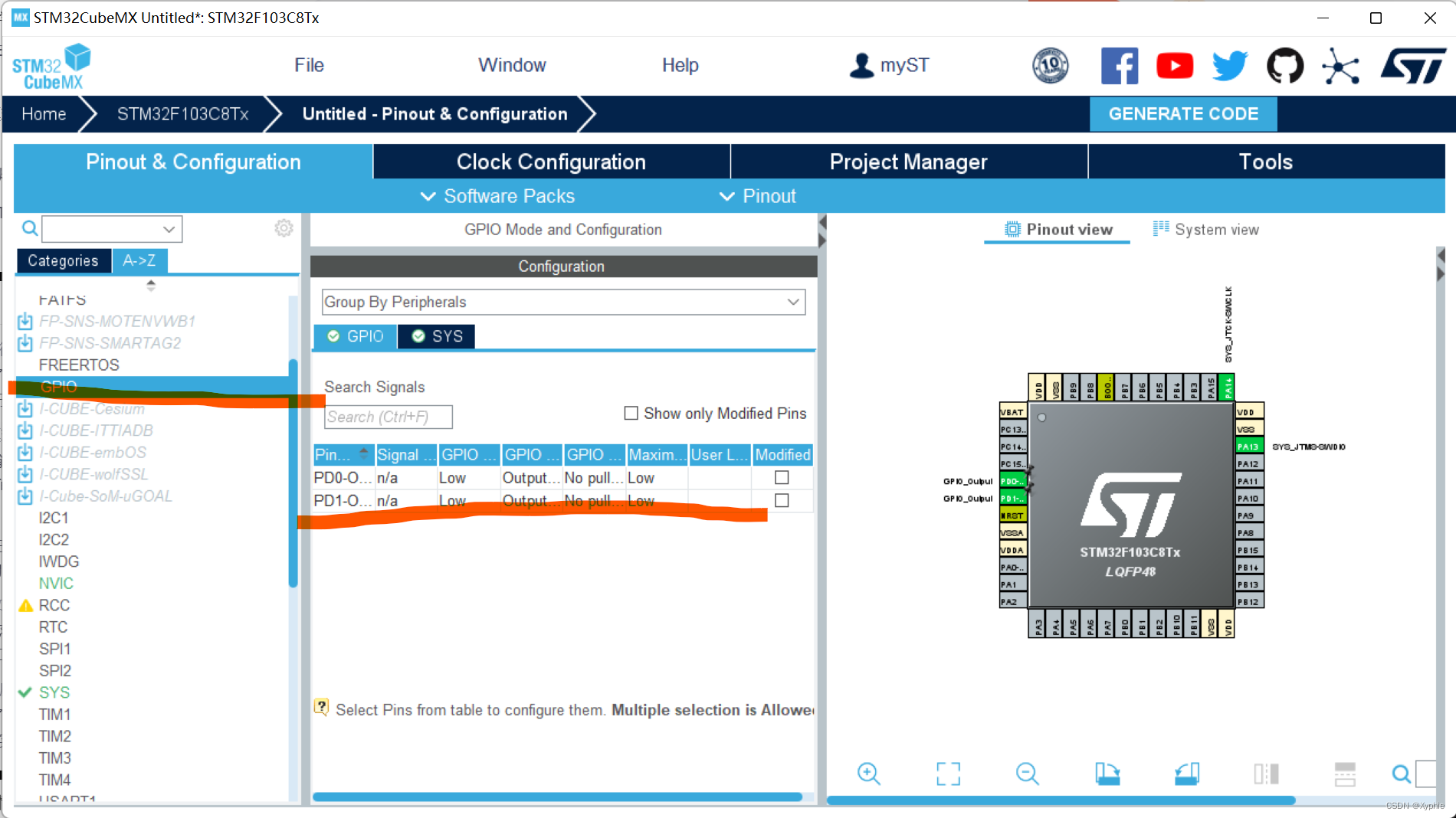Click the GENERATE CODE button
The width and height of the screenshot is (1456, 818).
coord(1183,113)
